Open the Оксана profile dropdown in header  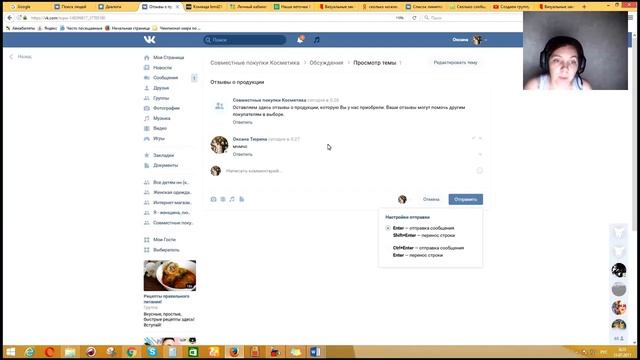(x=470, y=40)
